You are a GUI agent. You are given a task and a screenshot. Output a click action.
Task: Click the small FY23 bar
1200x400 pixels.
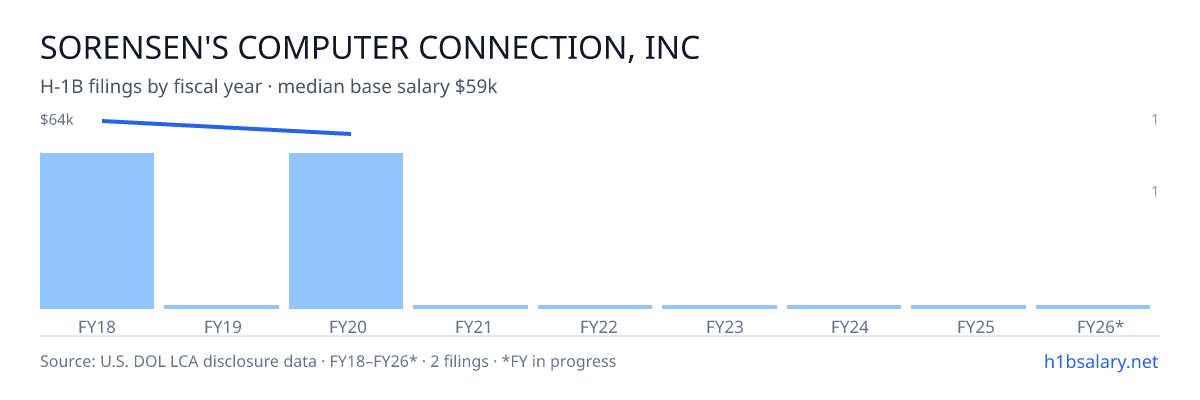tap(719, 307)
